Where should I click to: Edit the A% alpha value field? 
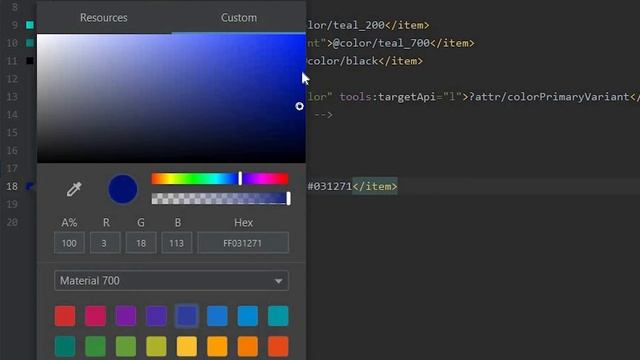69,243
